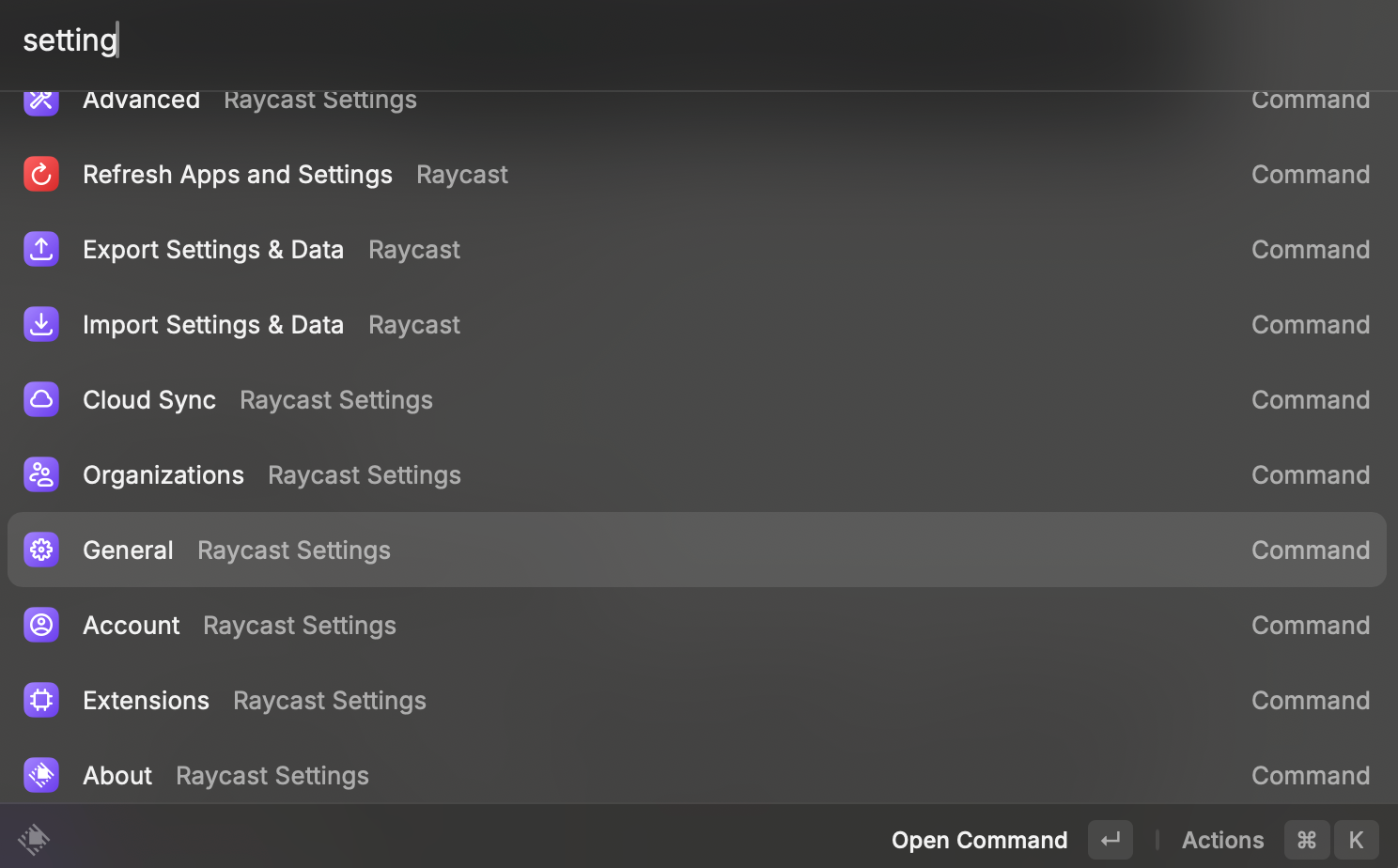Viewport: 1398px width, 868px height.
Task: Open the Actions panel
Action: 1222,839
